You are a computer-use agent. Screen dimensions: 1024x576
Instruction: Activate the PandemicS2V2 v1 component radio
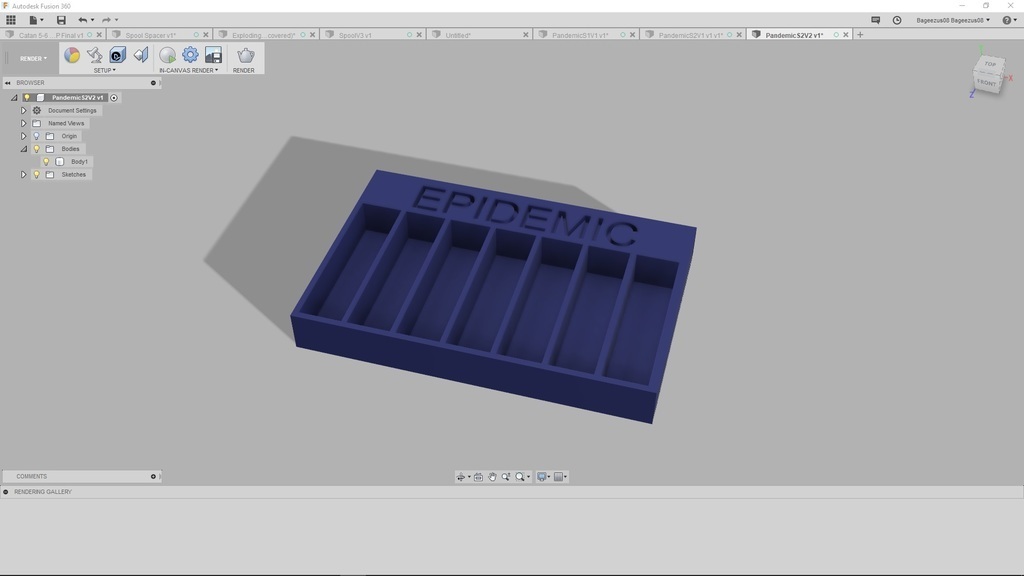point(114,97)
